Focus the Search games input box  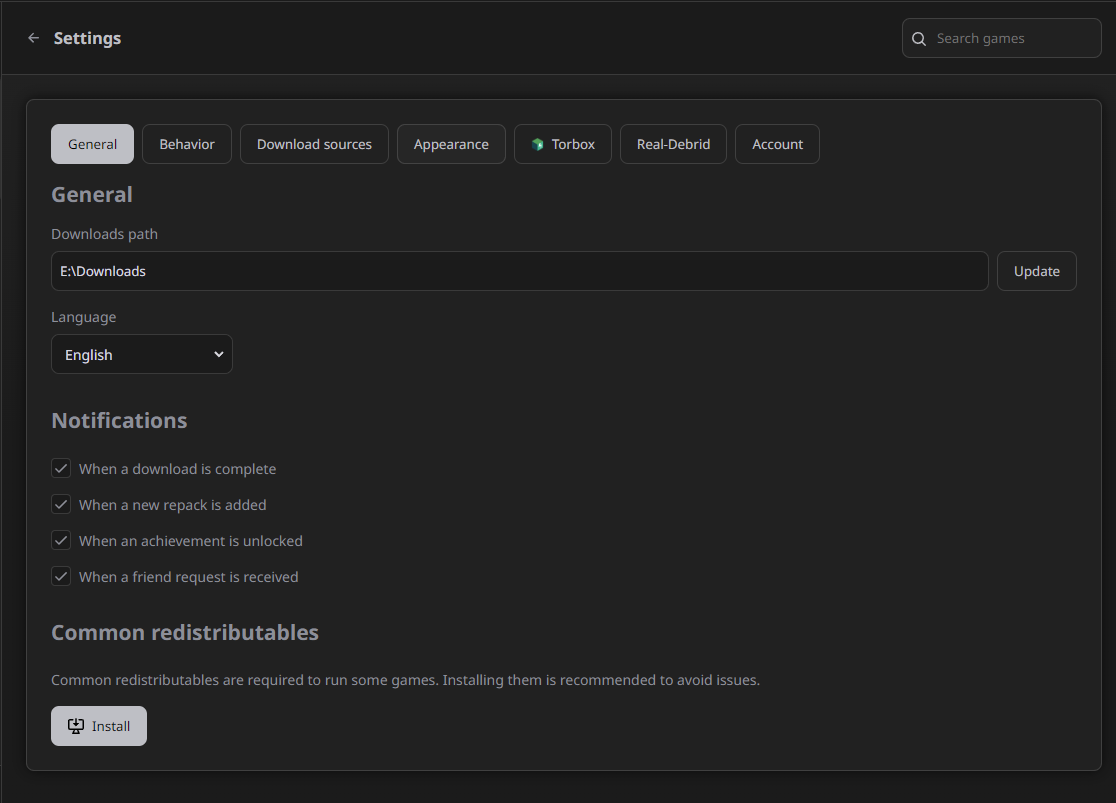(x=1012, y=39)
